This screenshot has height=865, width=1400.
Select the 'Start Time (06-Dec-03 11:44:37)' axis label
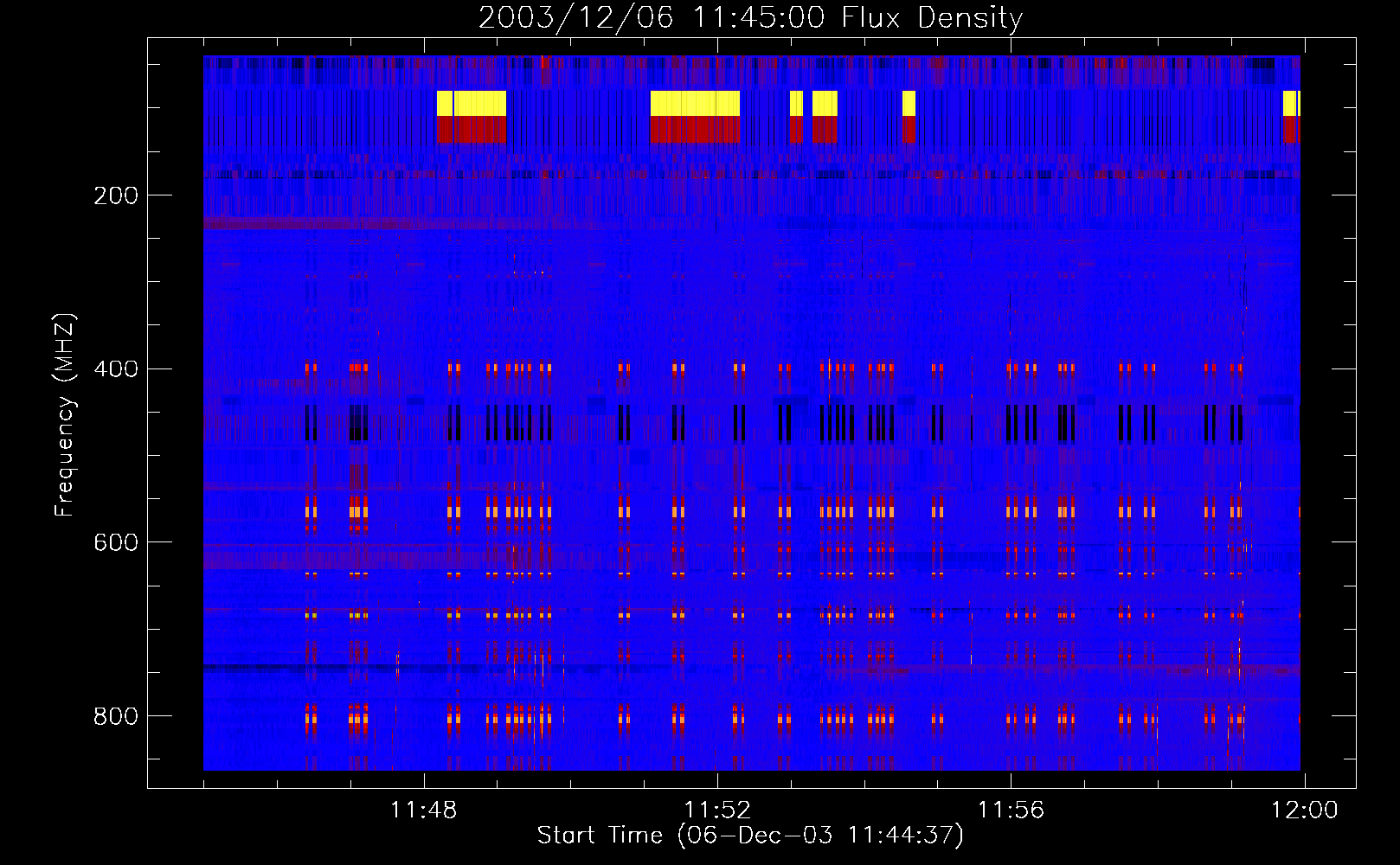750,836
